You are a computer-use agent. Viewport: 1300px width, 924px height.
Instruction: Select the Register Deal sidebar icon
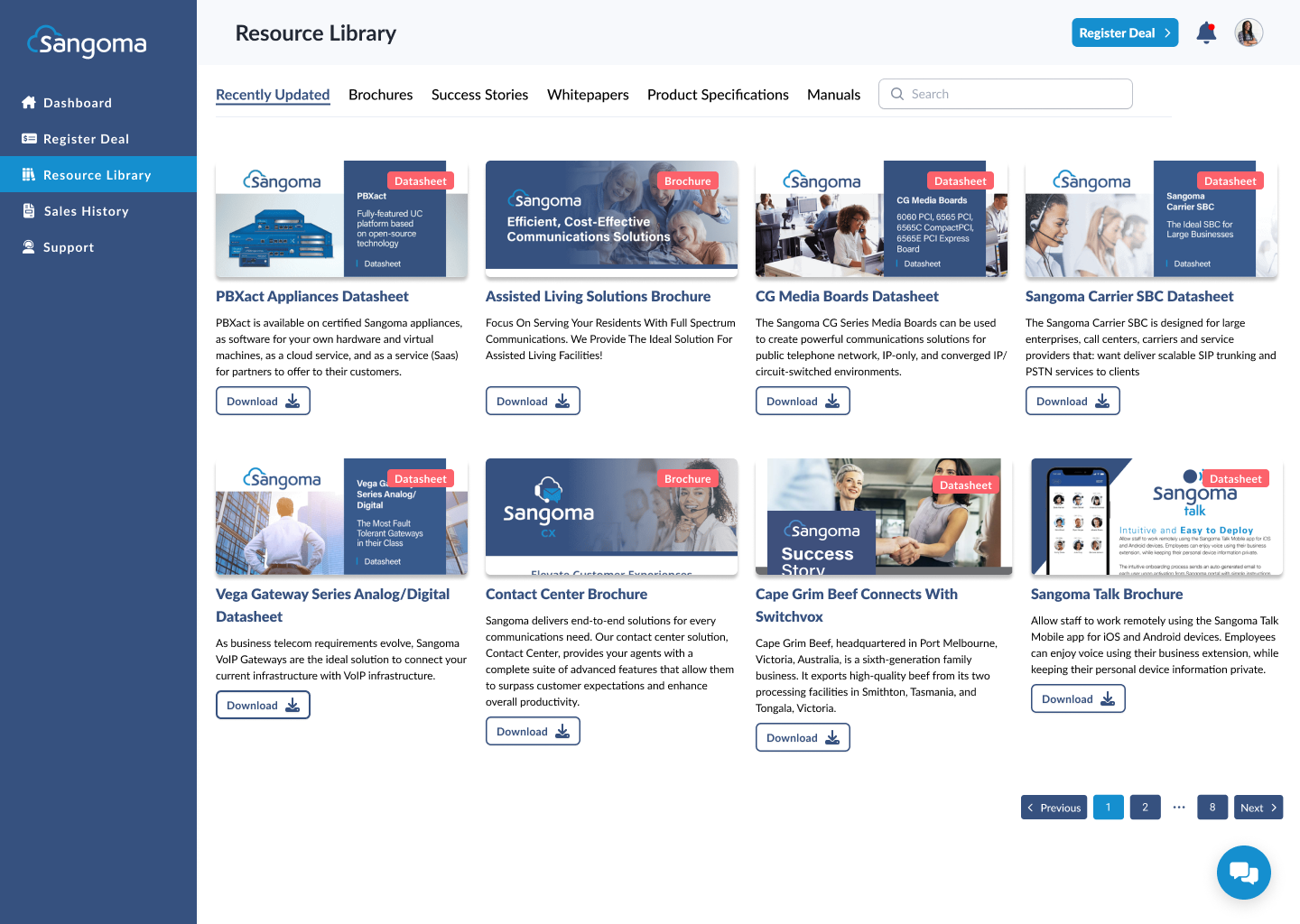pyautogui.click(x=30, y=138)
